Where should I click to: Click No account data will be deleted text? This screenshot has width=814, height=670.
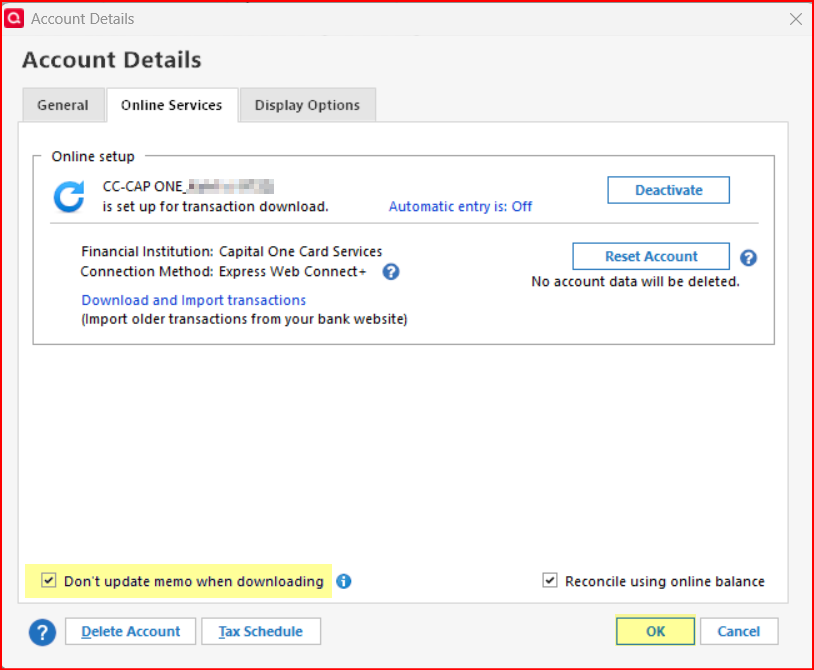(635, 281)
